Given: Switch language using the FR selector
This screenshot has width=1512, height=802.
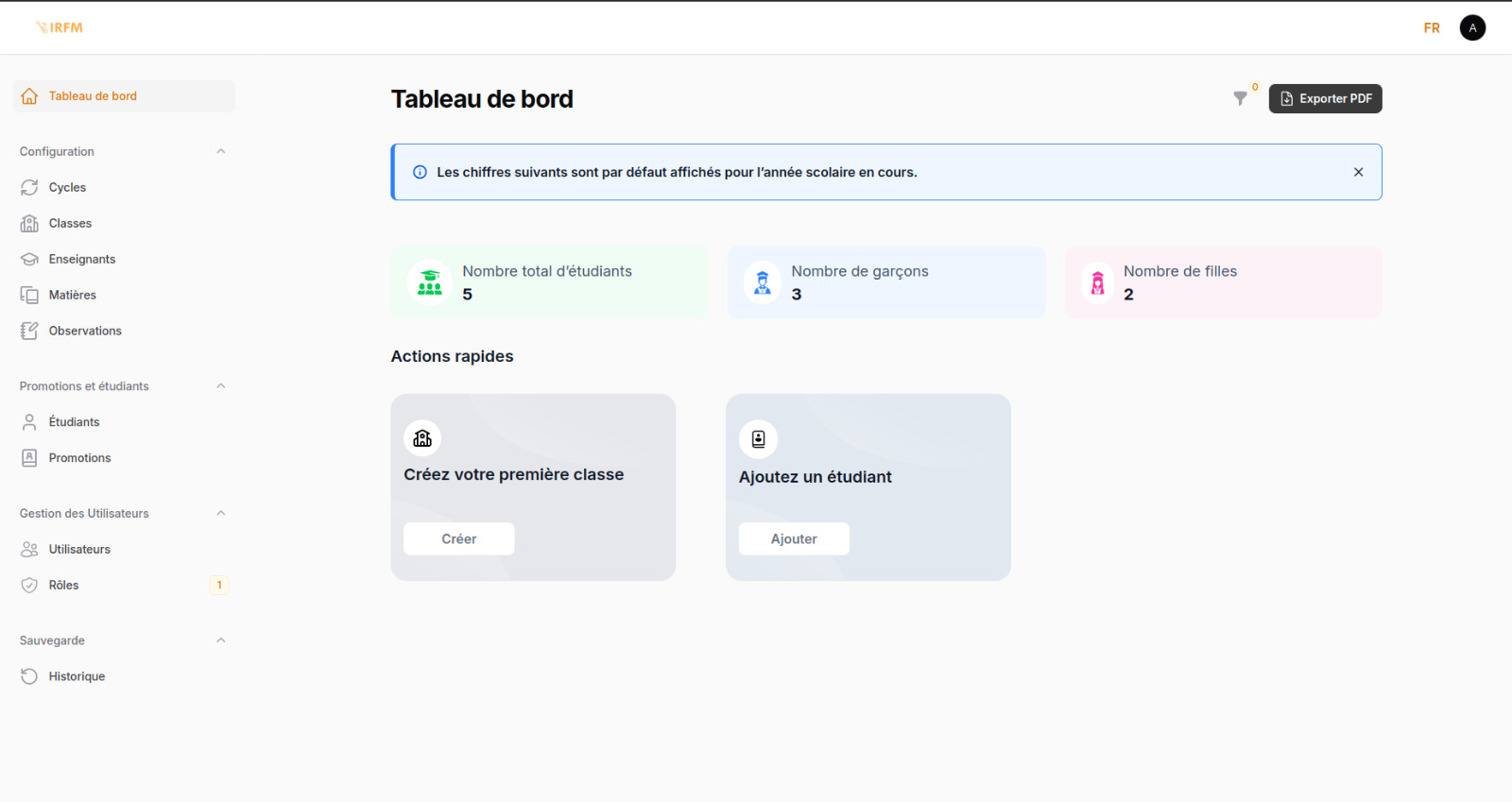Looking at the screenshot, I should click(x=1432, y=28).
